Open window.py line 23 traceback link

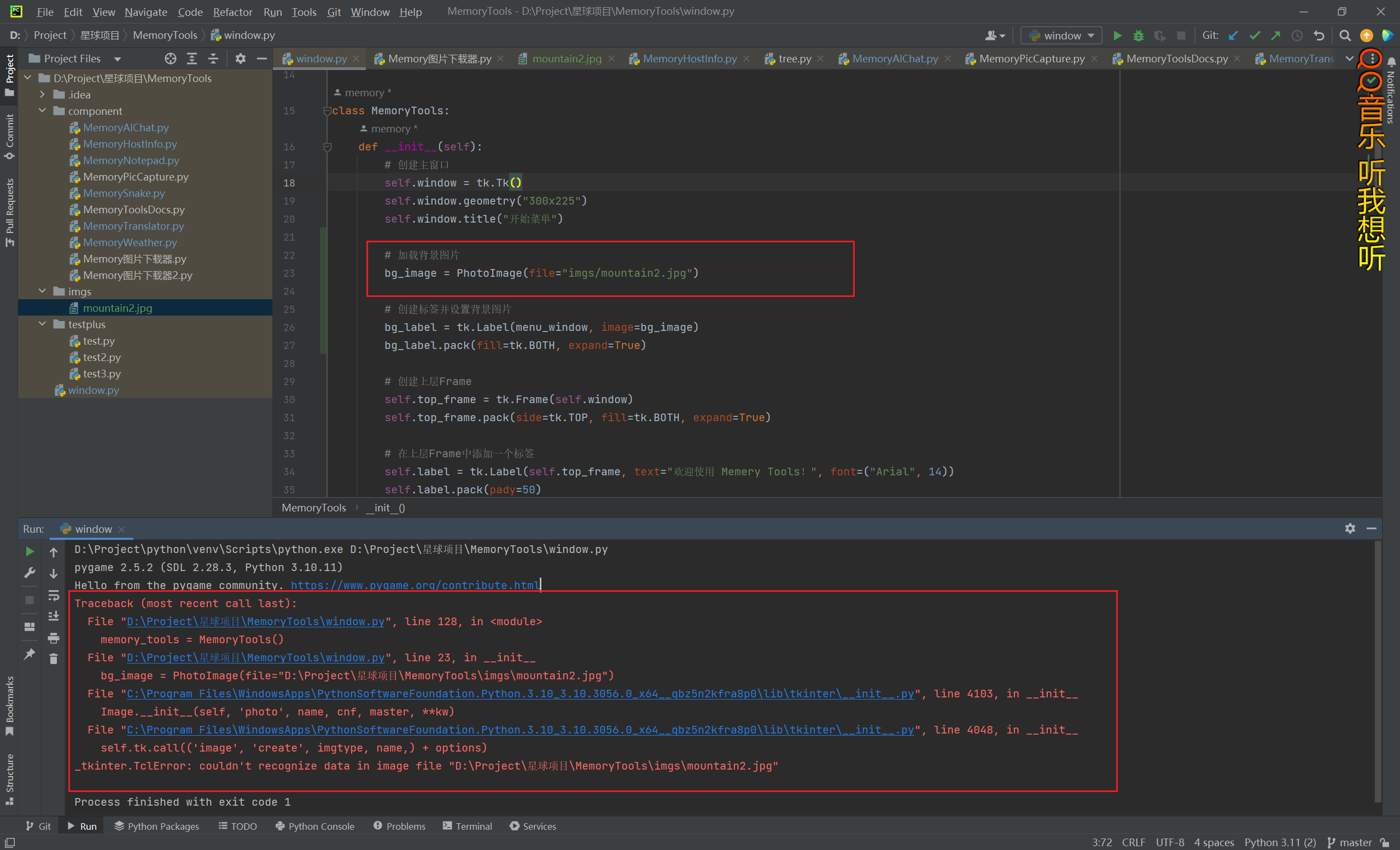coord(255,657)
